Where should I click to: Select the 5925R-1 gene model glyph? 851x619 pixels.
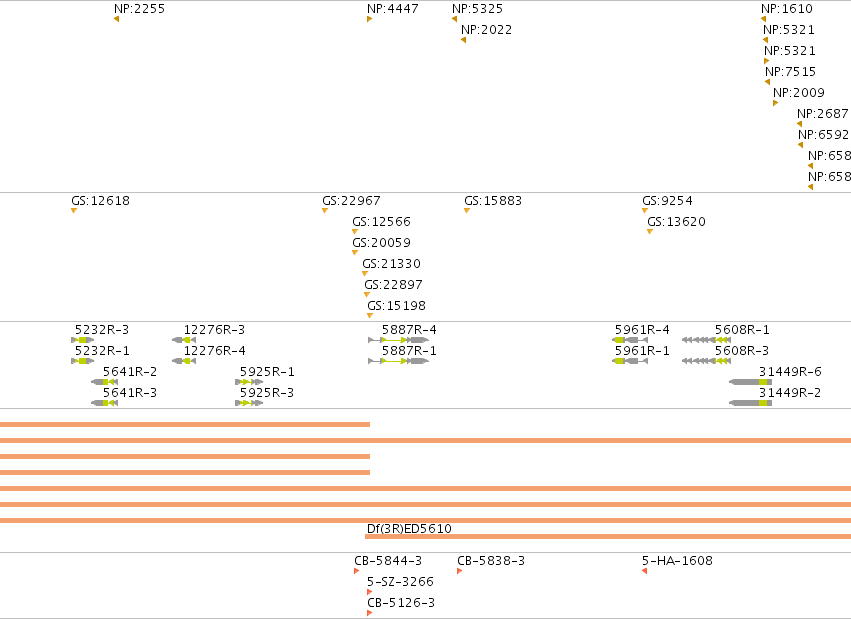point(249,382)
